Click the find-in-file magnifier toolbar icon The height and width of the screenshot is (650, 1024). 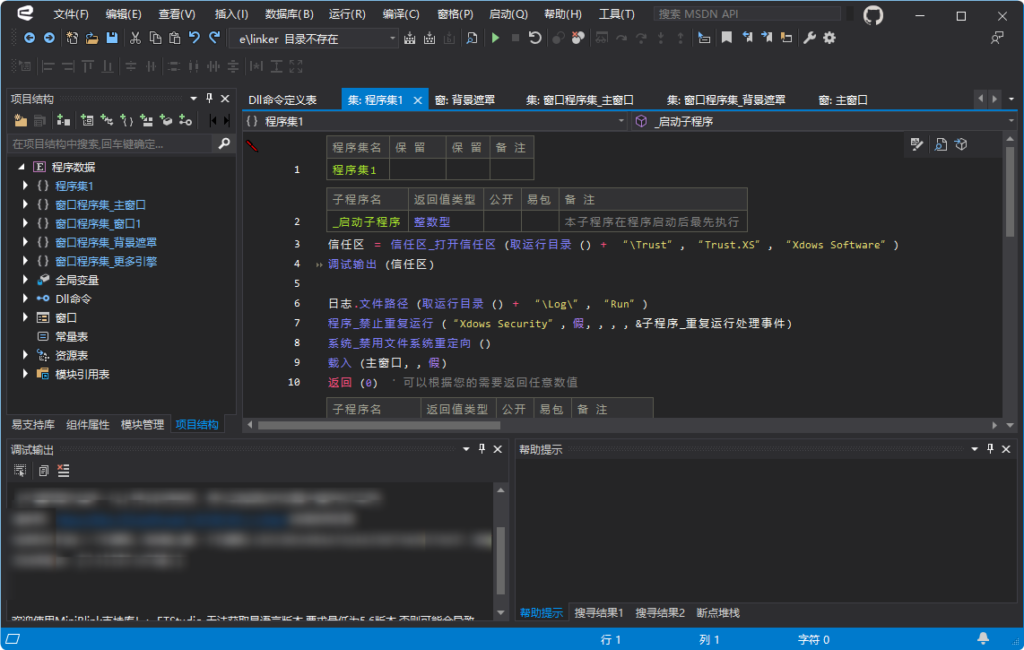coord(472,39)
